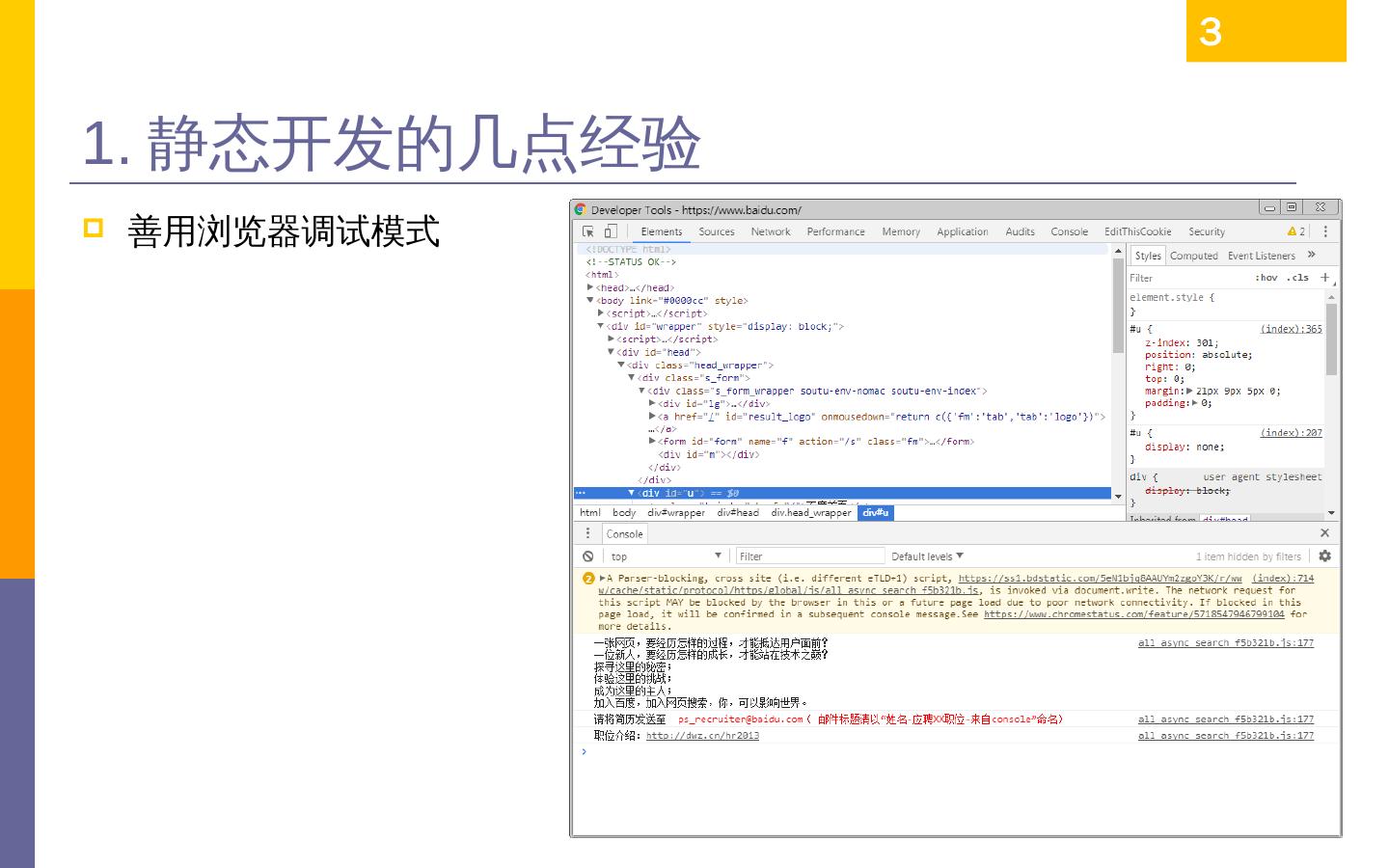Click the ellipsis beside the selected div#u row
1389x868 pixels.
click(x=581, y=493)
